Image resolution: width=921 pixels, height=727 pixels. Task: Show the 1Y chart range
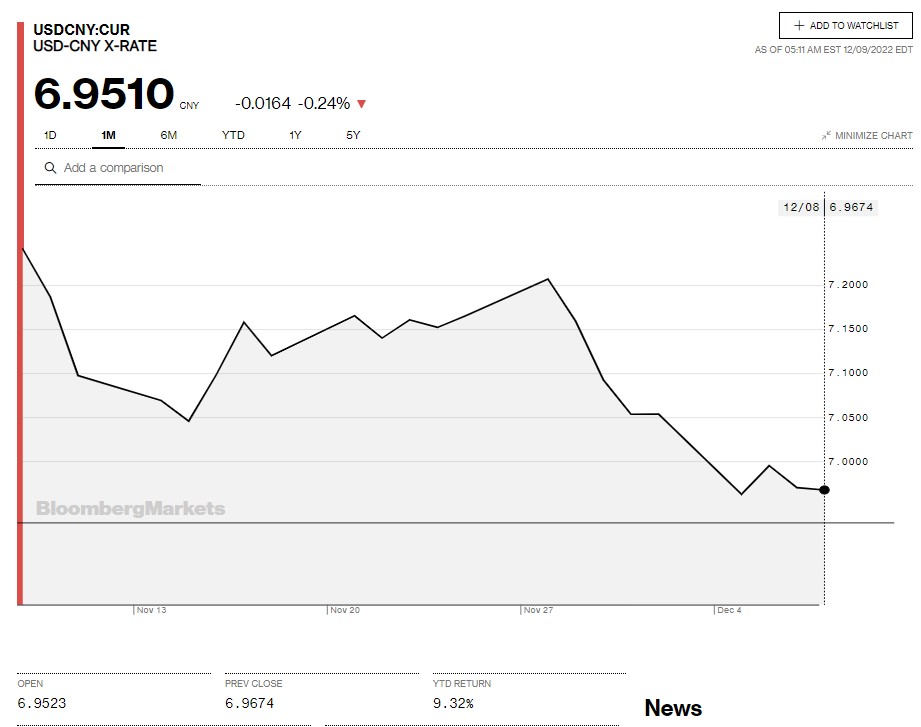(x=295, y=135)
